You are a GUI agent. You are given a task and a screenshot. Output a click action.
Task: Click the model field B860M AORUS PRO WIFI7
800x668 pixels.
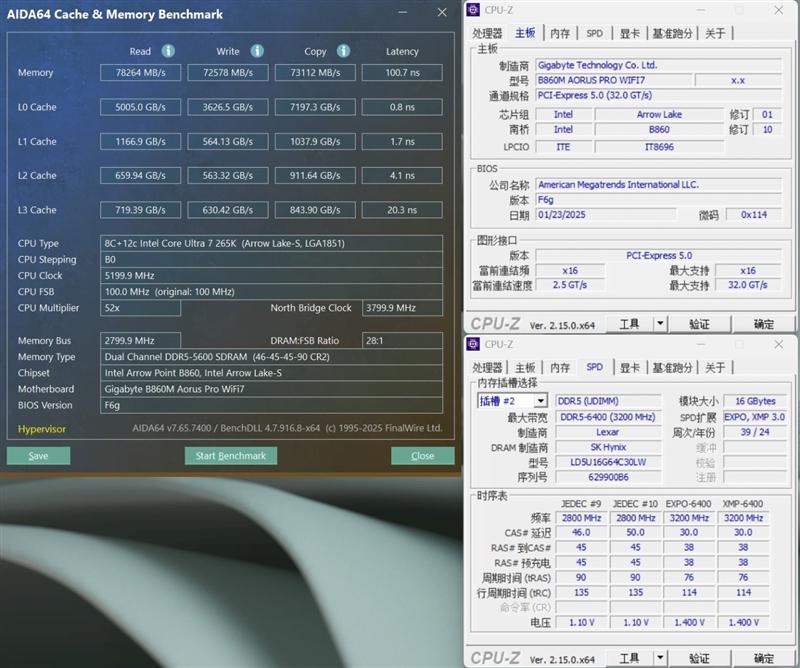click(x=614, y=80)
